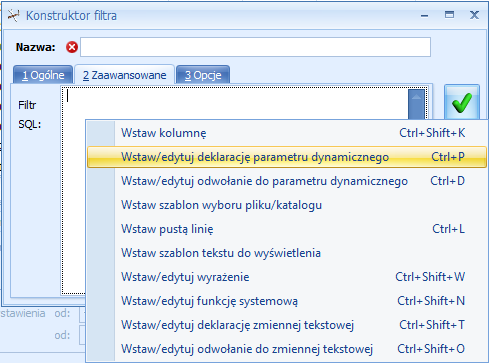
Task: Close the Konstruktor filtra window
Action: pyautogui.click(x=474, y=15)
